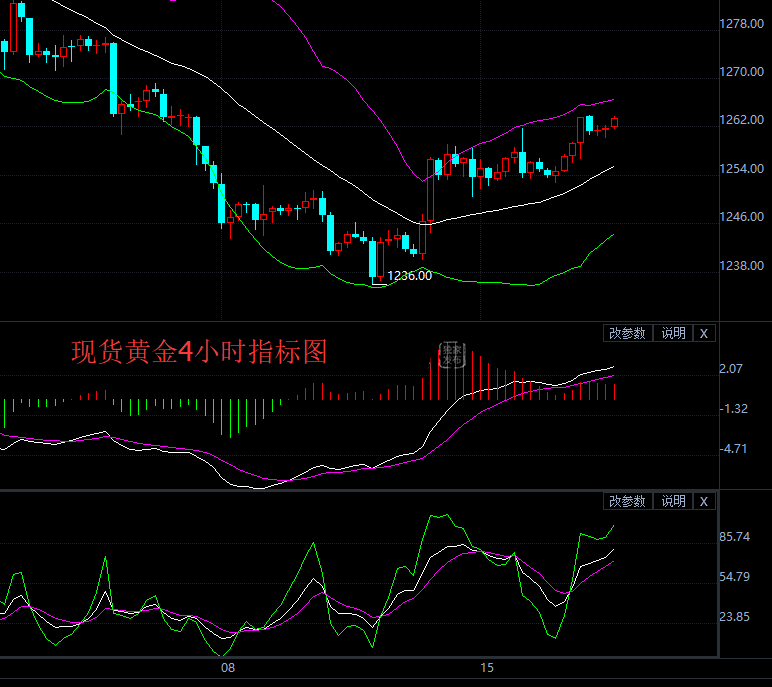772x687 pixels.
Task: Click the 85.74 KDJ scale value
Action: pyautogui.click(x=734, y=537)
